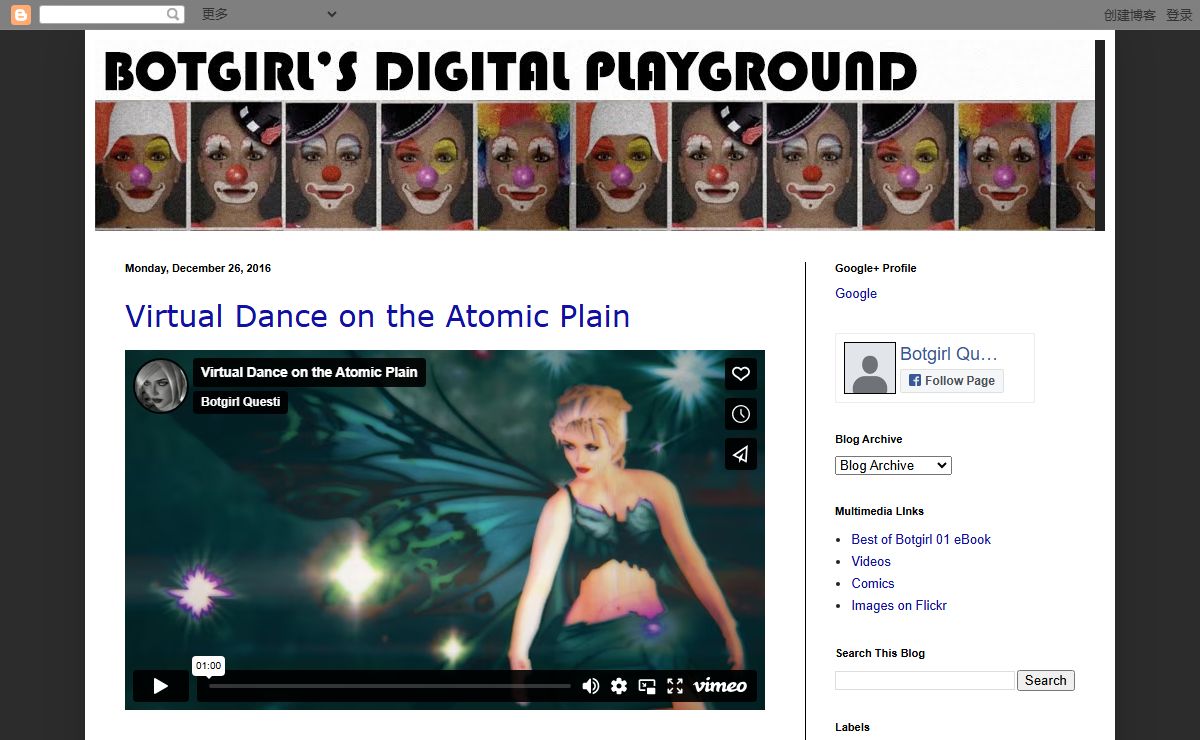The image size is (1200, 740).
Task: Share the video via paper plane icon
Action: tap(741, 454)
